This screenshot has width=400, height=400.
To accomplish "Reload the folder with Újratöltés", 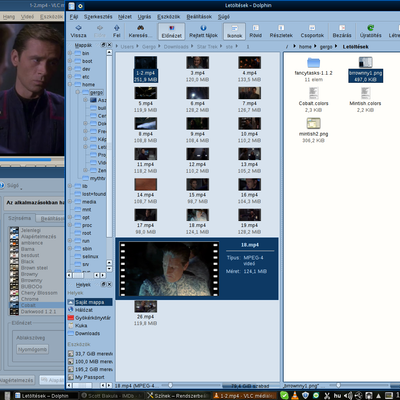I will pos(370,31).
